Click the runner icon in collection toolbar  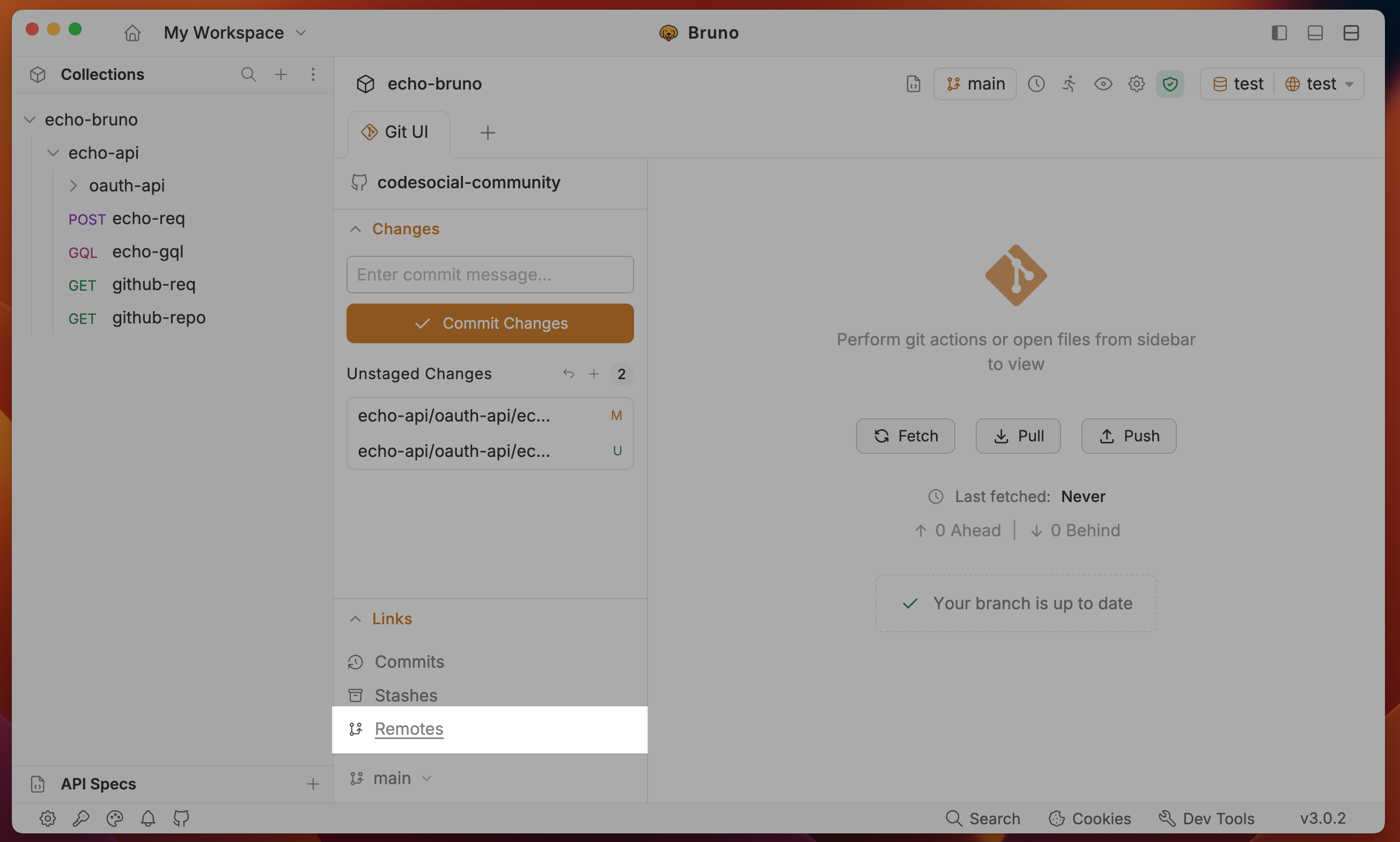[1069, 84]
